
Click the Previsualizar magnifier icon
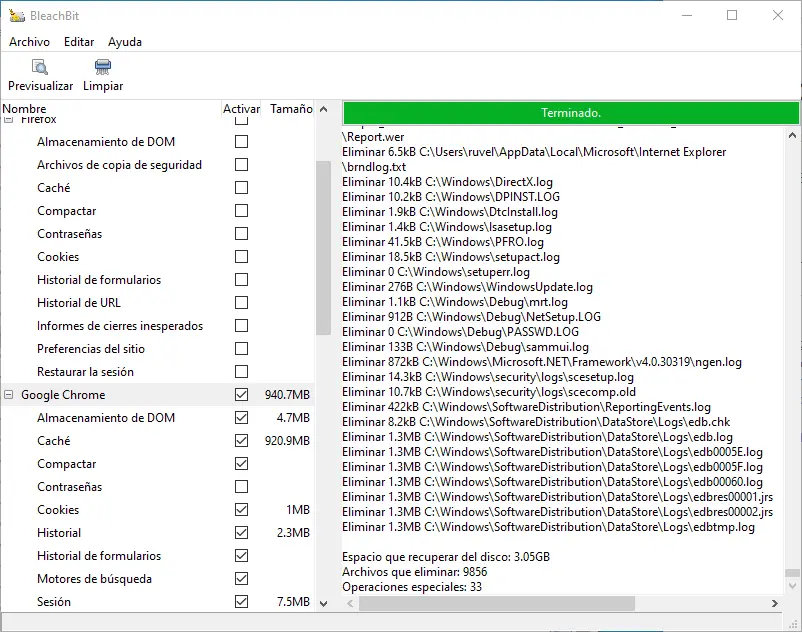coord(40,67)
